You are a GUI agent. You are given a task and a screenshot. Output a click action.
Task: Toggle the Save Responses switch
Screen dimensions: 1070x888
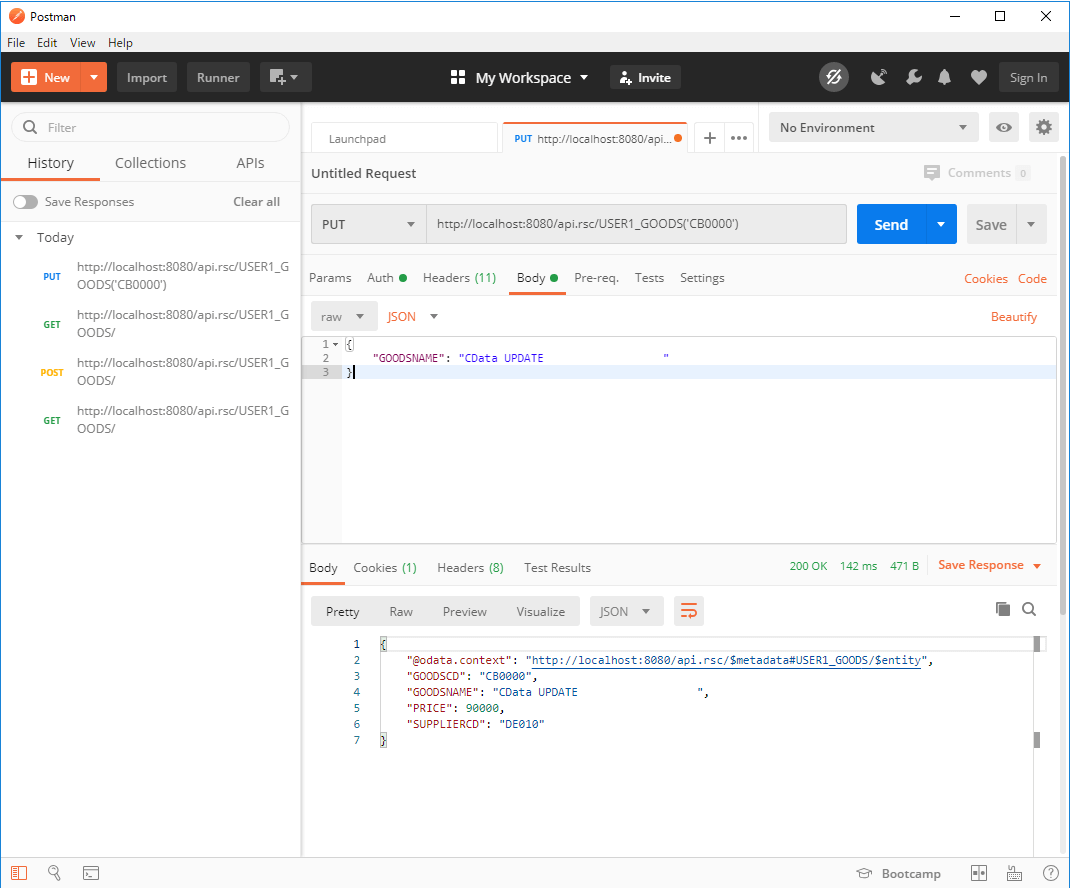coord(25,202)
